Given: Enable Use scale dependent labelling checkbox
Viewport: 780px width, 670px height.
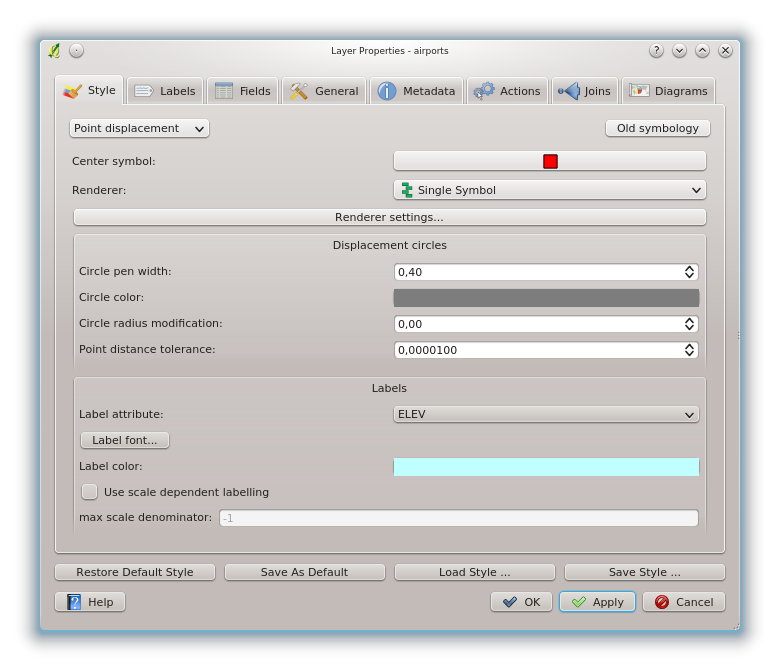Looking at the screenshot, I should tap(90, 492).
